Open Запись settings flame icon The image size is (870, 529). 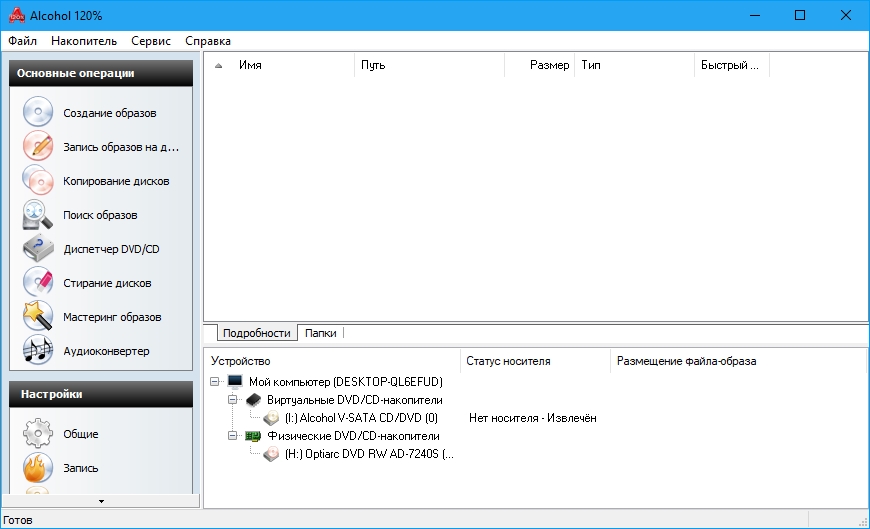point(38,468)
